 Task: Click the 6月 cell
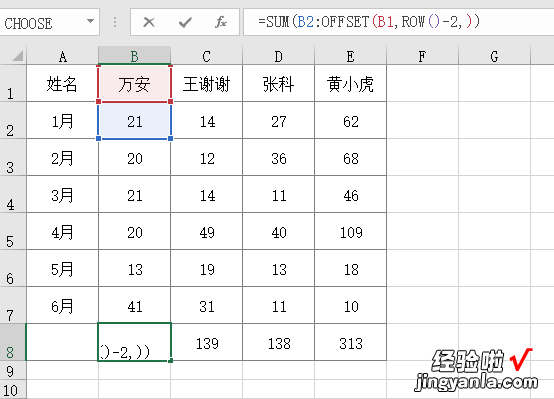(x=63, y=305)
